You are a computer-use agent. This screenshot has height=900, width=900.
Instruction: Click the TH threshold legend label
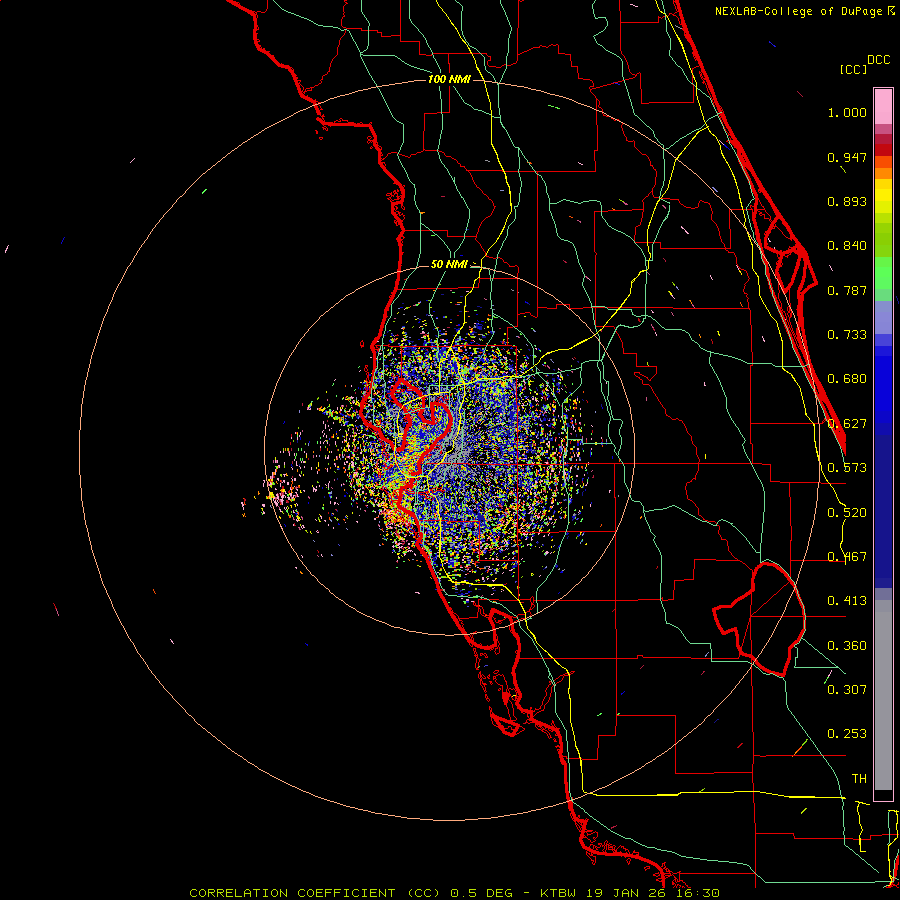click(x=859, y=779)
